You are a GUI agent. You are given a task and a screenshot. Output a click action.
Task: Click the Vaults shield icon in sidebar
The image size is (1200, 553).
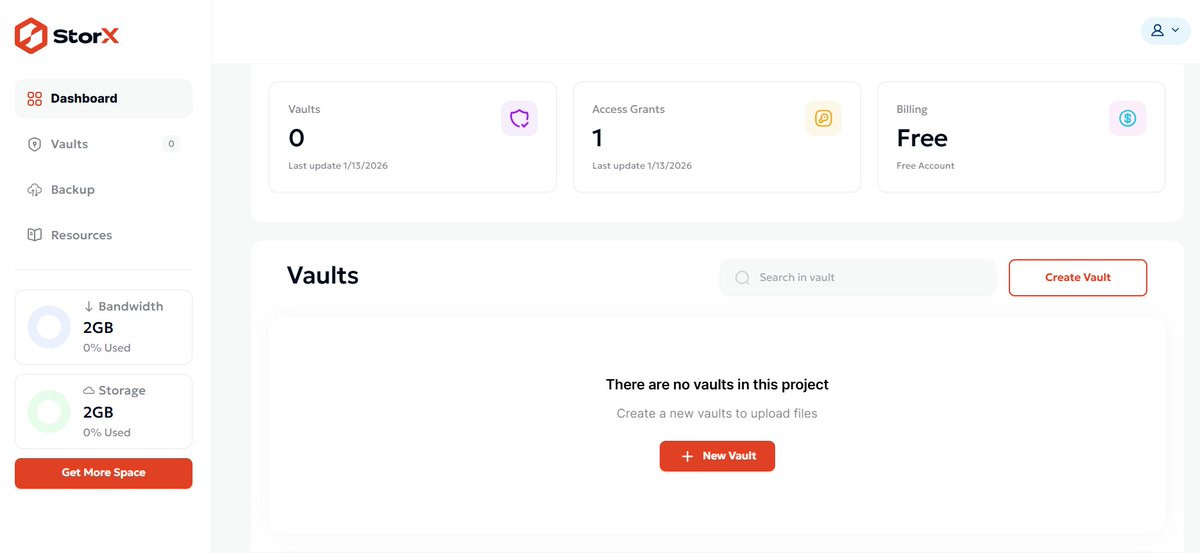34,144
